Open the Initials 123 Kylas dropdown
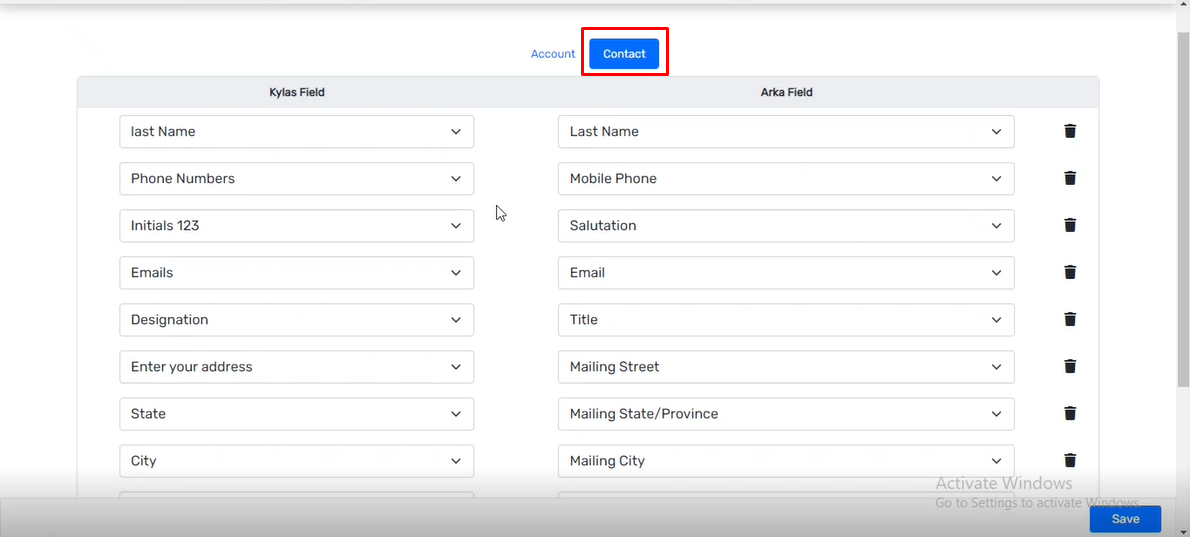 click(297, 225)
